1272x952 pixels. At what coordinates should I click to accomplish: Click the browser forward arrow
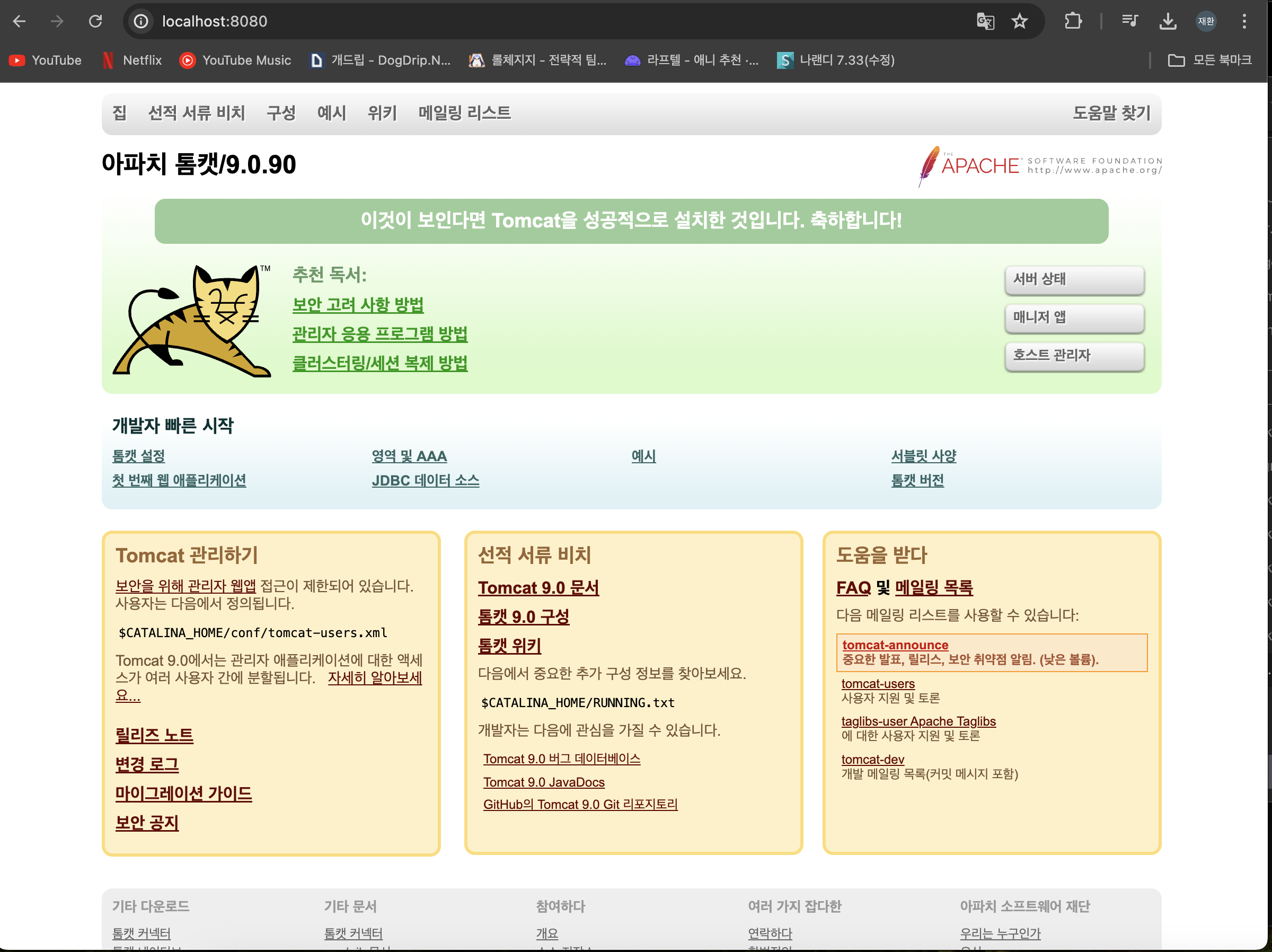pos(57,21)
